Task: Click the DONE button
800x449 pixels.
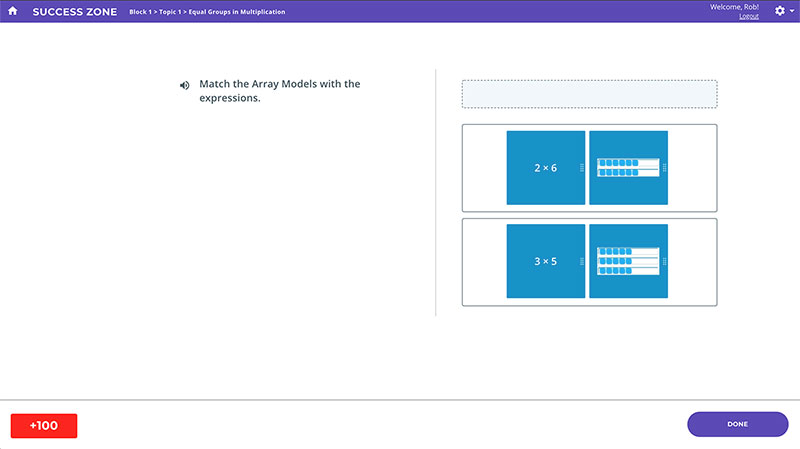Action: (738, 424)
